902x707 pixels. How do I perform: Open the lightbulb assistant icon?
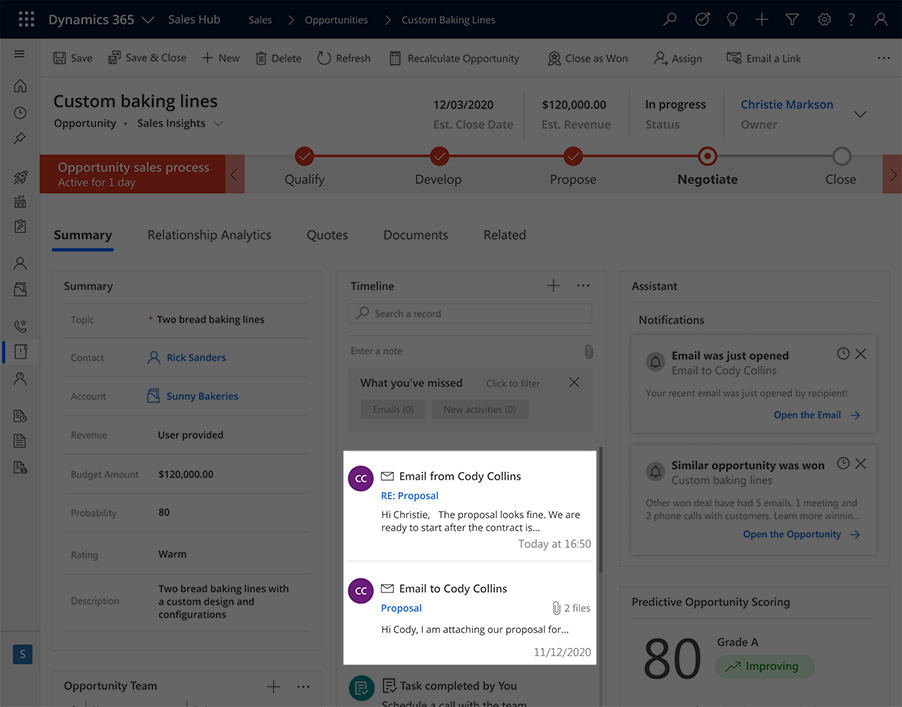pyautogui.click(x=732, y=20)
